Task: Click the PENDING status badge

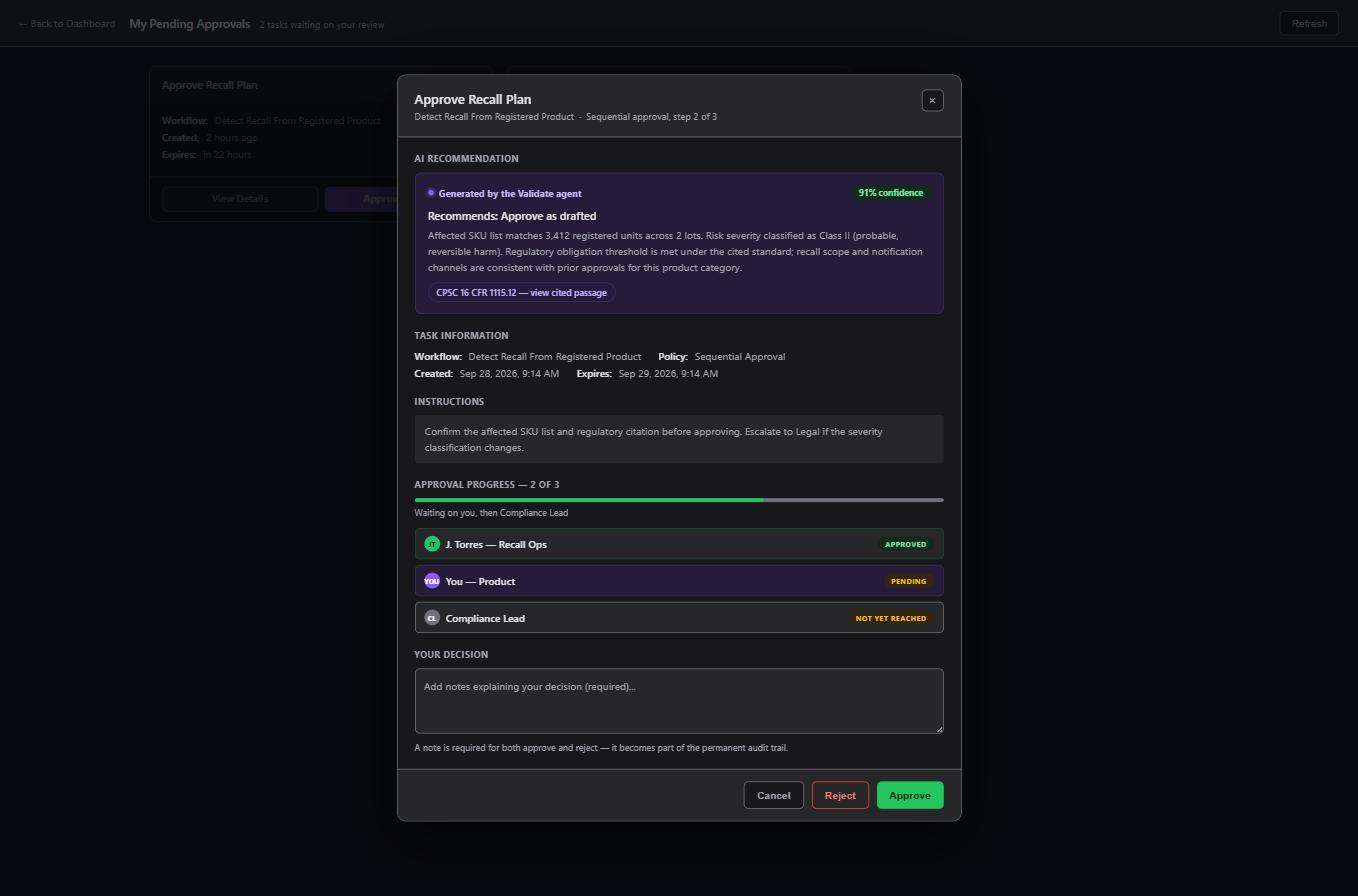Action: click(x=908, y=581)
